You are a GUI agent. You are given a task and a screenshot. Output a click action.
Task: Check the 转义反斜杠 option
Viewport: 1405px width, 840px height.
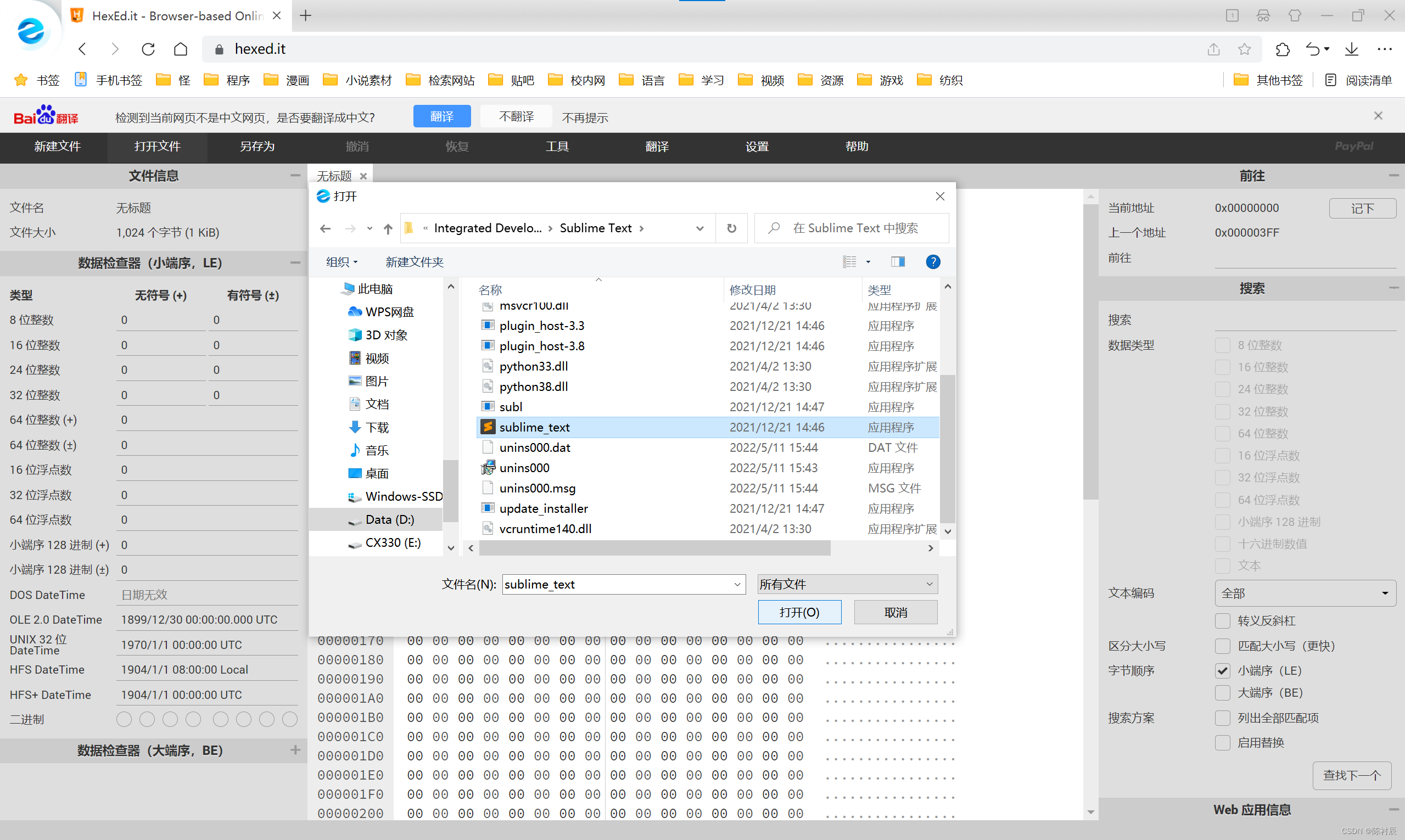click(x=1223, y=621)
